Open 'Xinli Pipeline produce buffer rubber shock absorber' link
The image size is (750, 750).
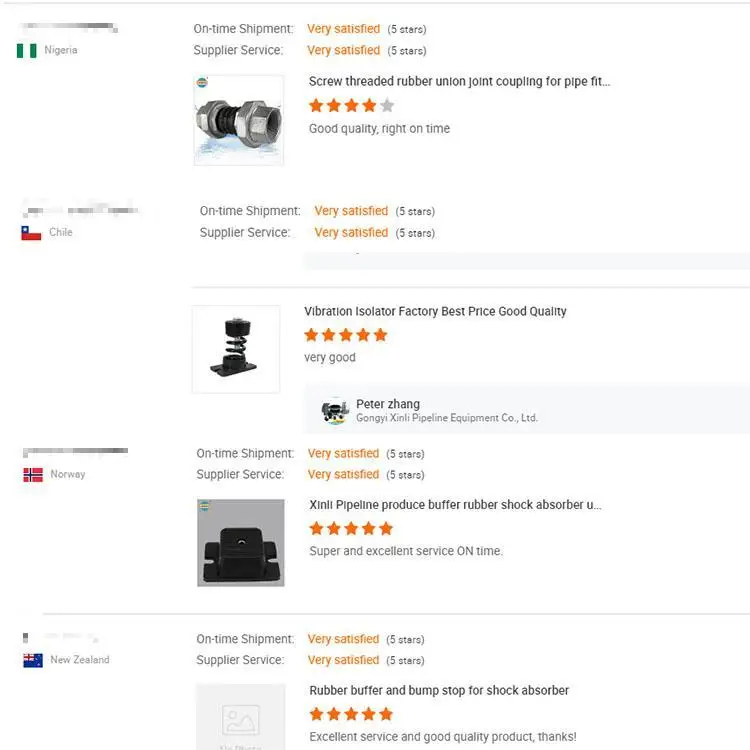[x=455, y=505]
